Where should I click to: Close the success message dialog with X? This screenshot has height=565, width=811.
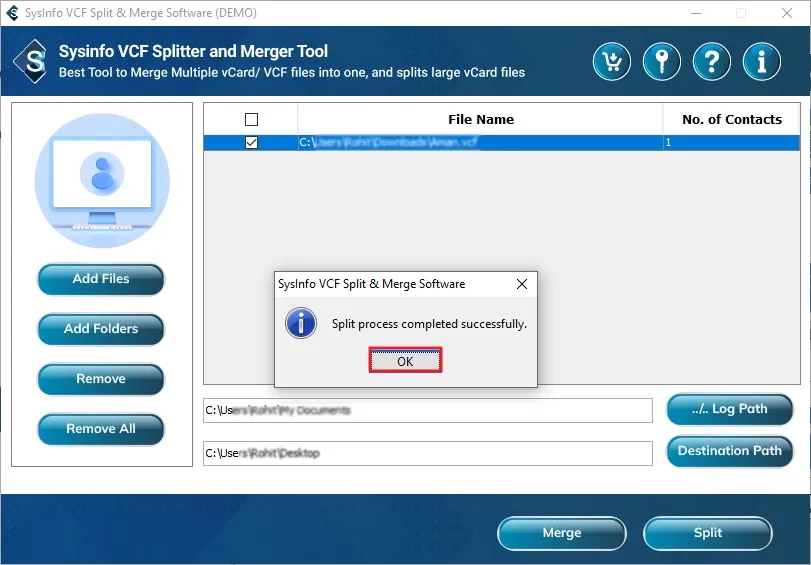click(x=522, y=284)
